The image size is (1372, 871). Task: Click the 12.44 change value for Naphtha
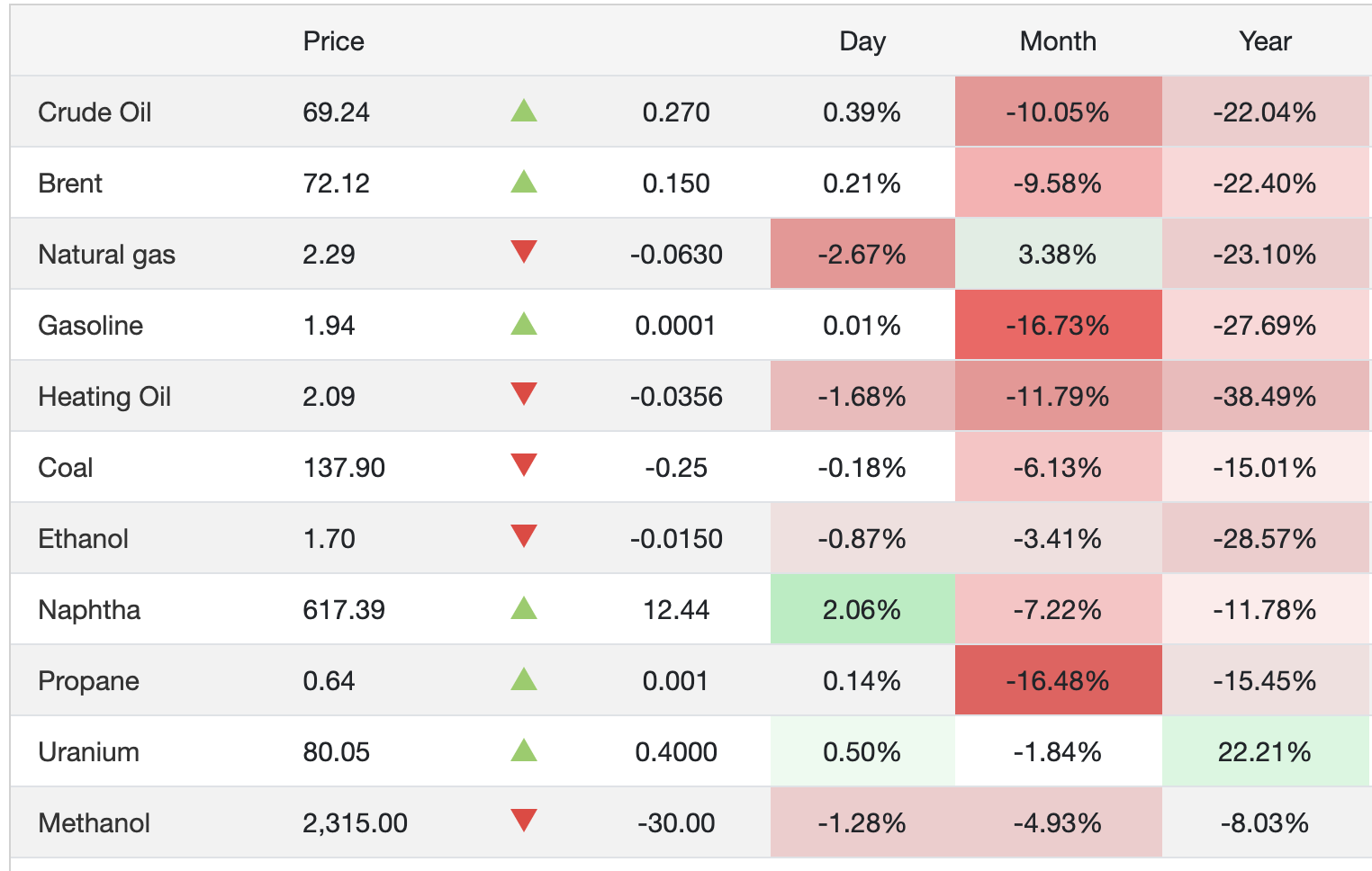coord(676,610)
